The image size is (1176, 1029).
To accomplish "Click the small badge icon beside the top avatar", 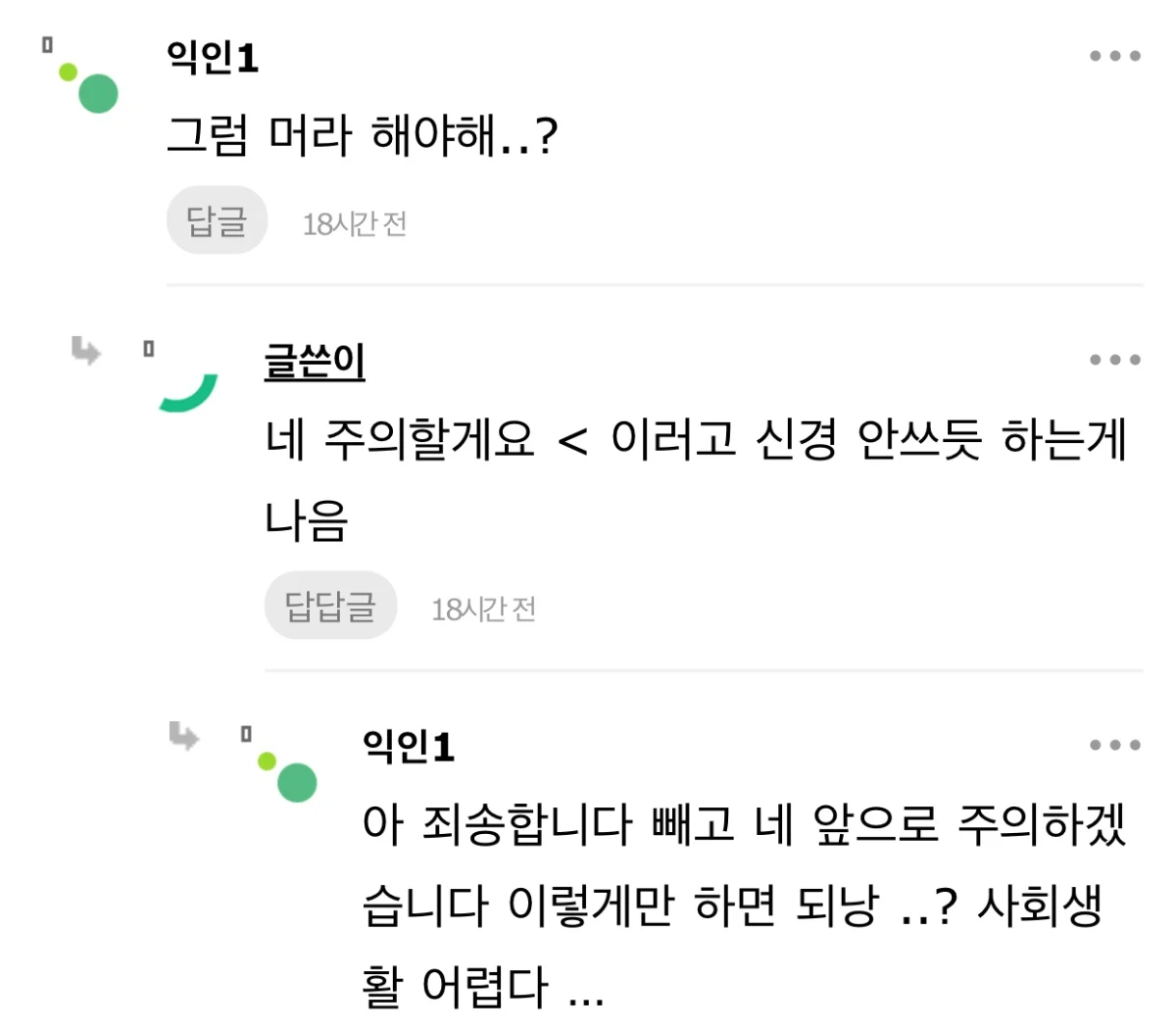I will (47, 44).
